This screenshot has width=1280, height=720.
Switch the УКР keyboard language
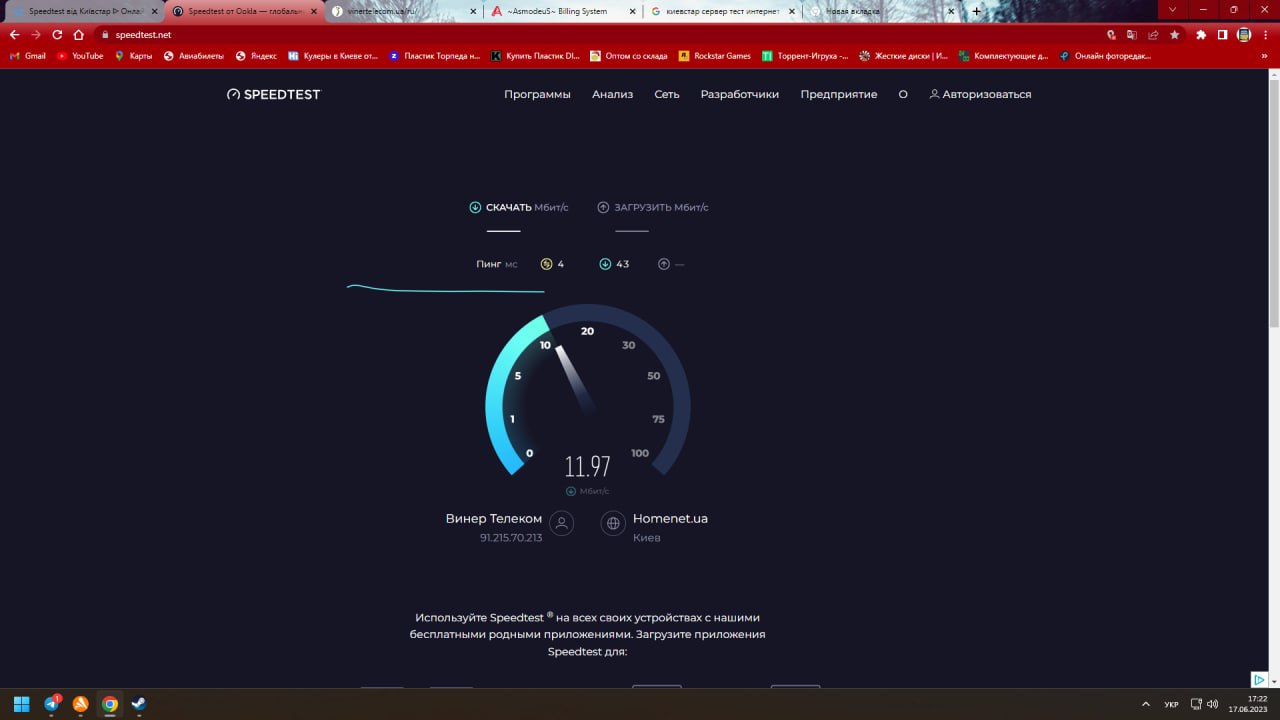[1171, 704]
